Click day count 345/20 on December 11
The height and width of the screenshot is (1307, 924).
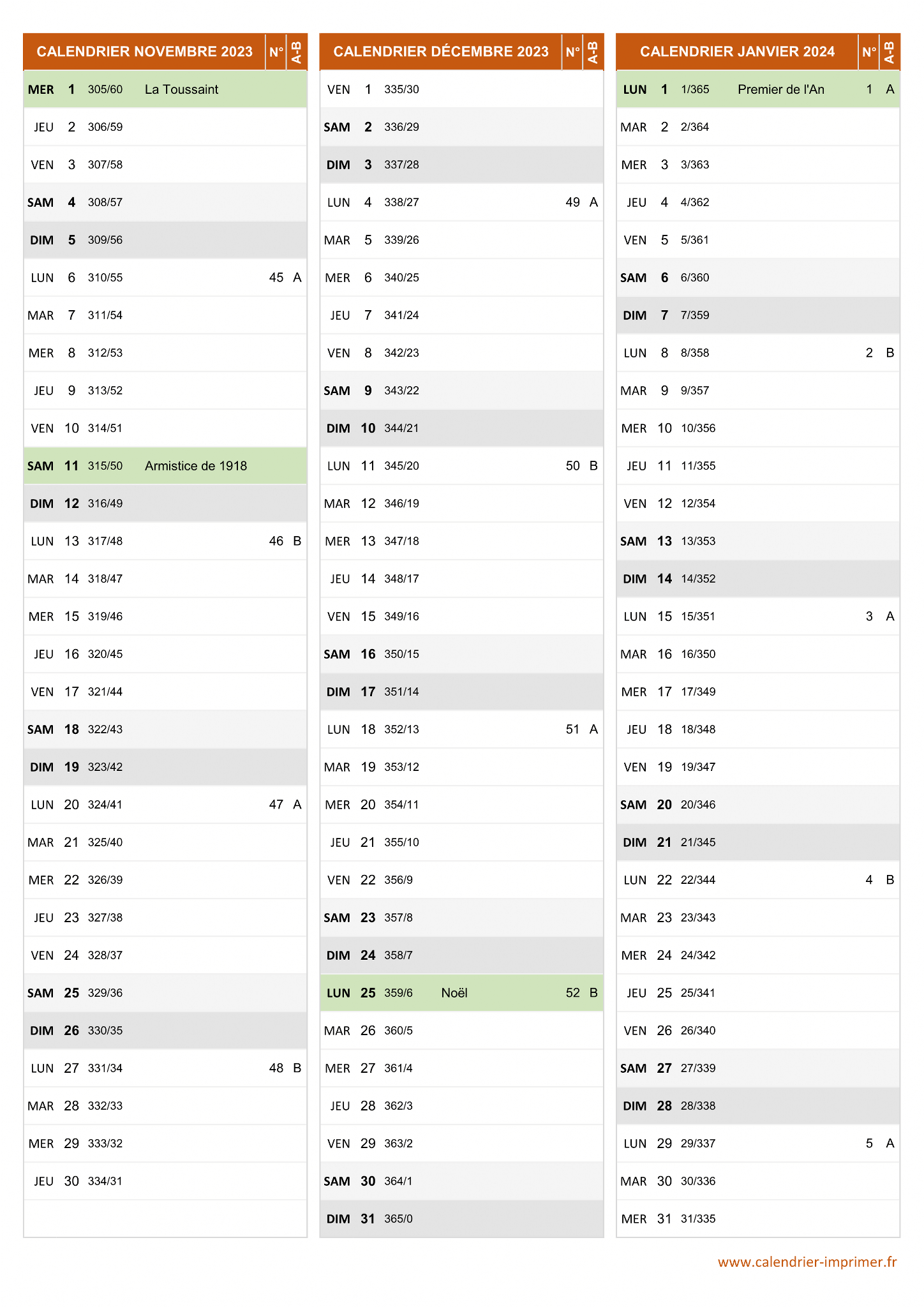tap(401, 466)
